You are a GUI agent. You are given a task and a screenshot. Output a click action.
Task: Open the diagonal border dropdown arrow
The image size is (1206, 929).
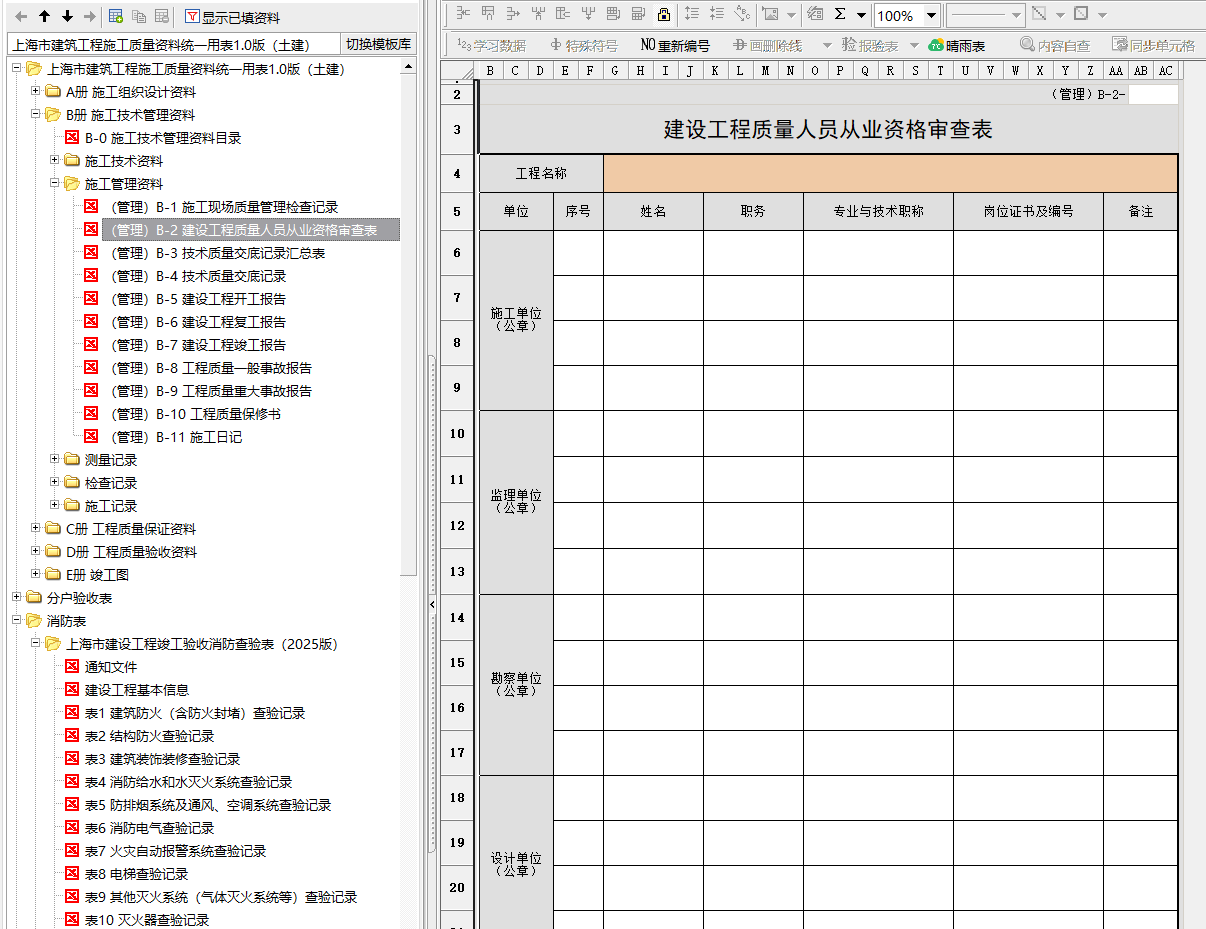(x=1060, y=15)
